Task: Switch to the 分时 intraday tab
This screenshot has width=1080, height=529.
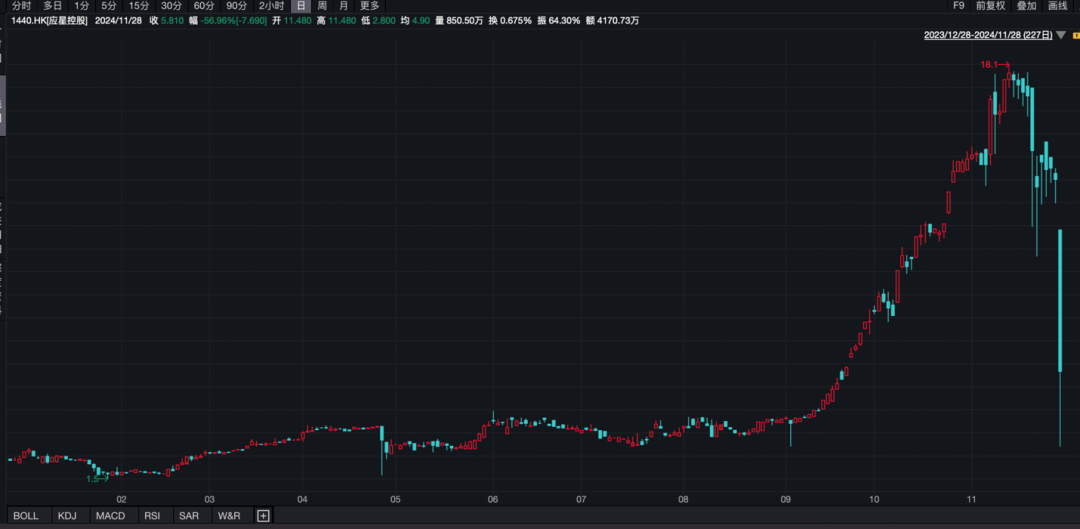Action: tap(22, 6)
